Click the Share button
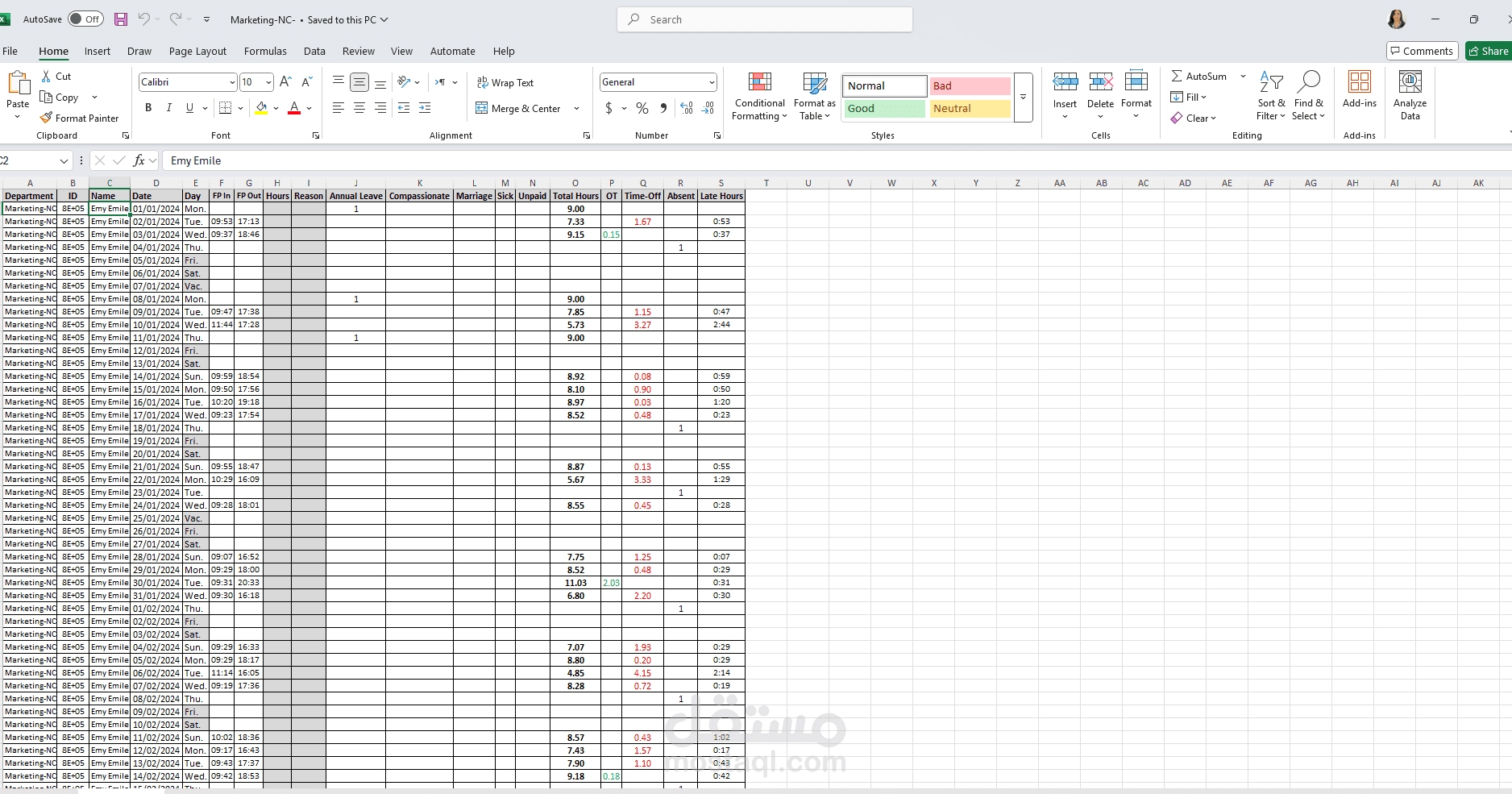Image resolution: width=1512 pixels, height=794 pixels. click(x=1488, y=51)
